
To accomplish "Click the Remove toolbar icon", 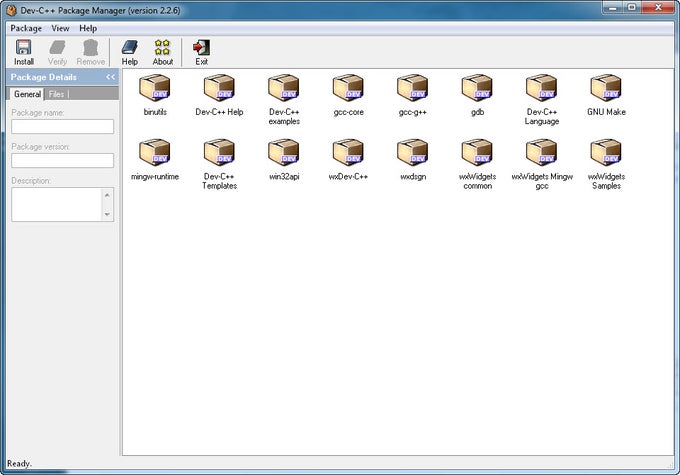I will pos(91,52).
